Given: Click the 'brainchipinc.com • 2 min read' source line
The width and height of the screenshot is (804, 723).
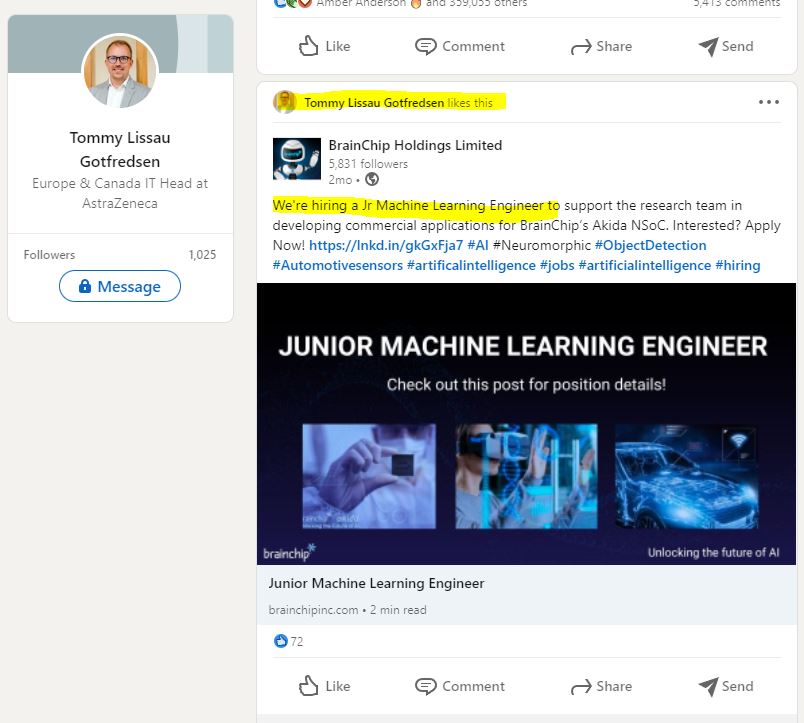Looking at the screenshot, I should [347, 610].
